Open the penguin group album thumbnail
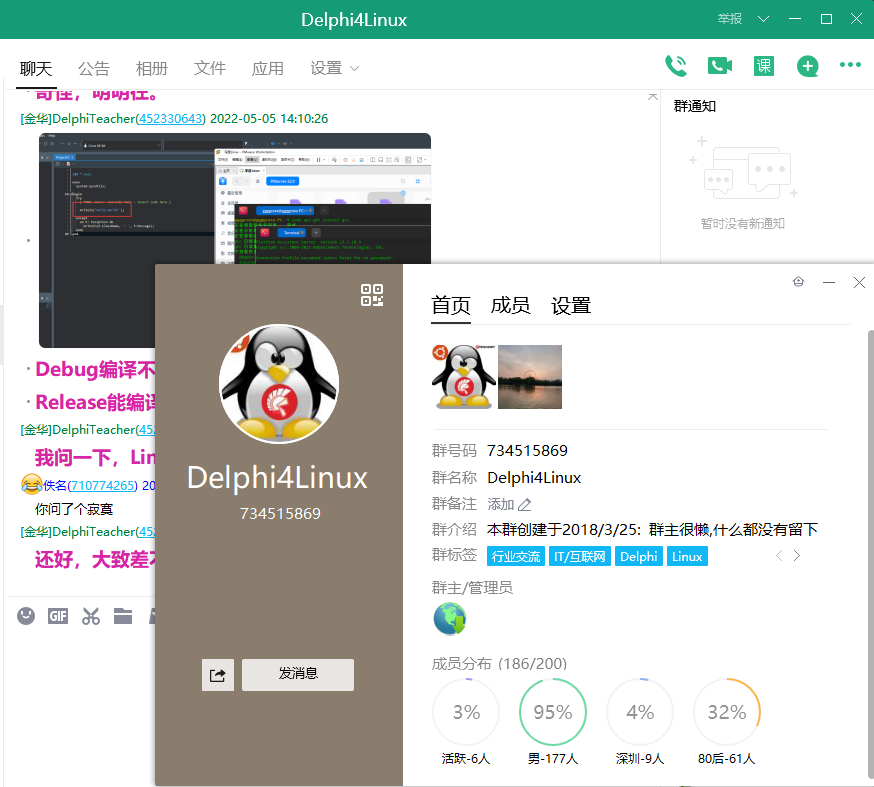This screenshot has width=874, height=787. coord(463,377)
